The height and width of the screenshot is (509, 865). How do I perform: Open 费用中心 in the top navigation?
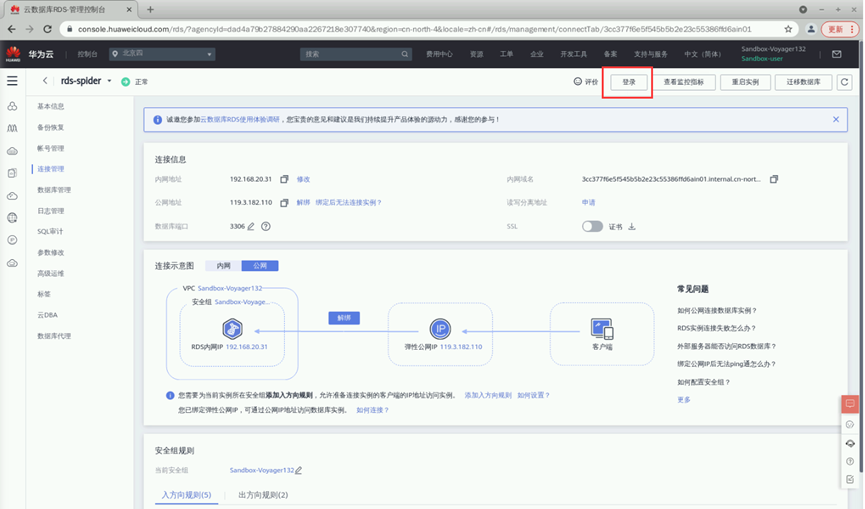click(439, 54)
